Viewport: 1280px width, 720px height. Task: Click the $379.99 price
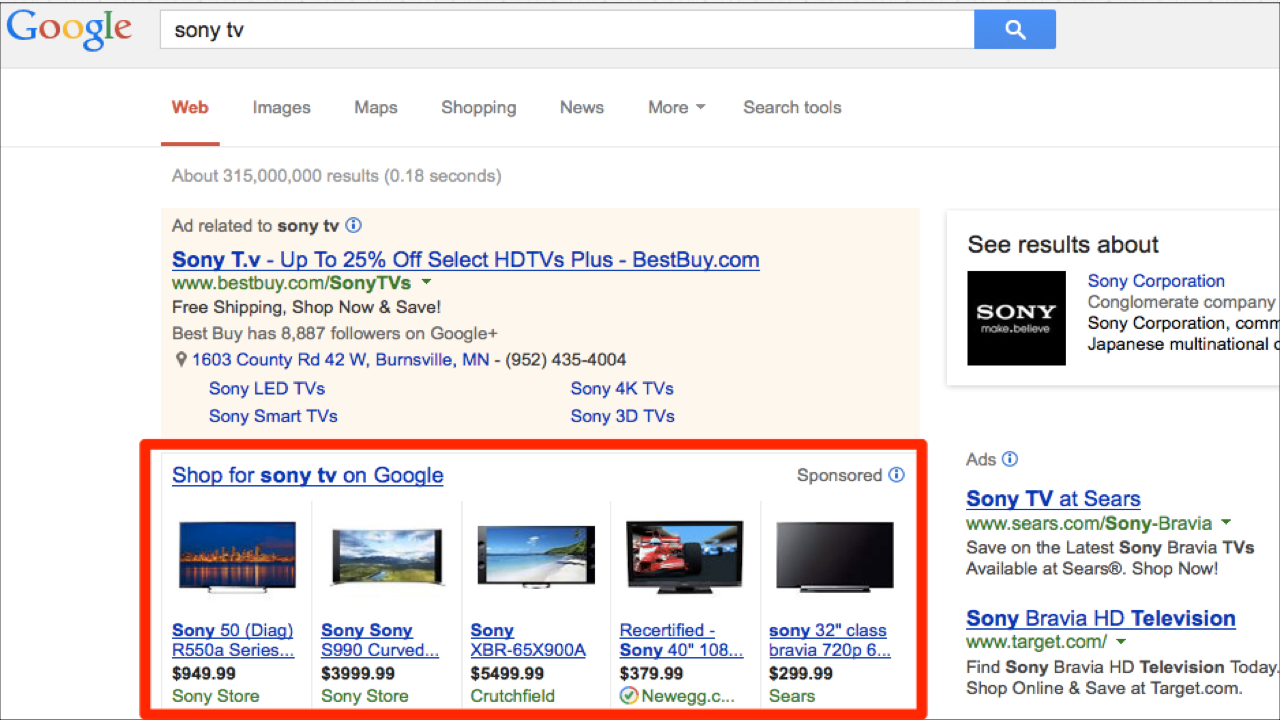652,674
